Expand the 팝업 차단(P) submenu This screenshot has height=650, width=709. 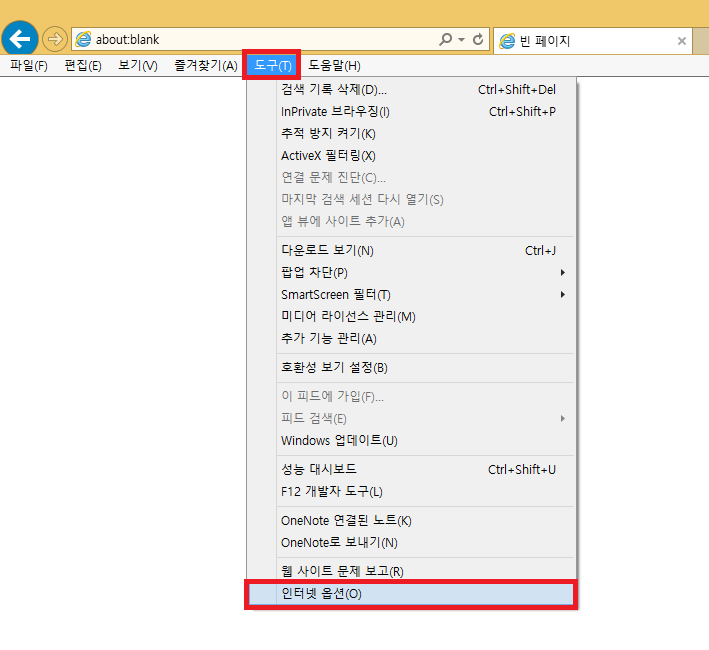point(411,273)
